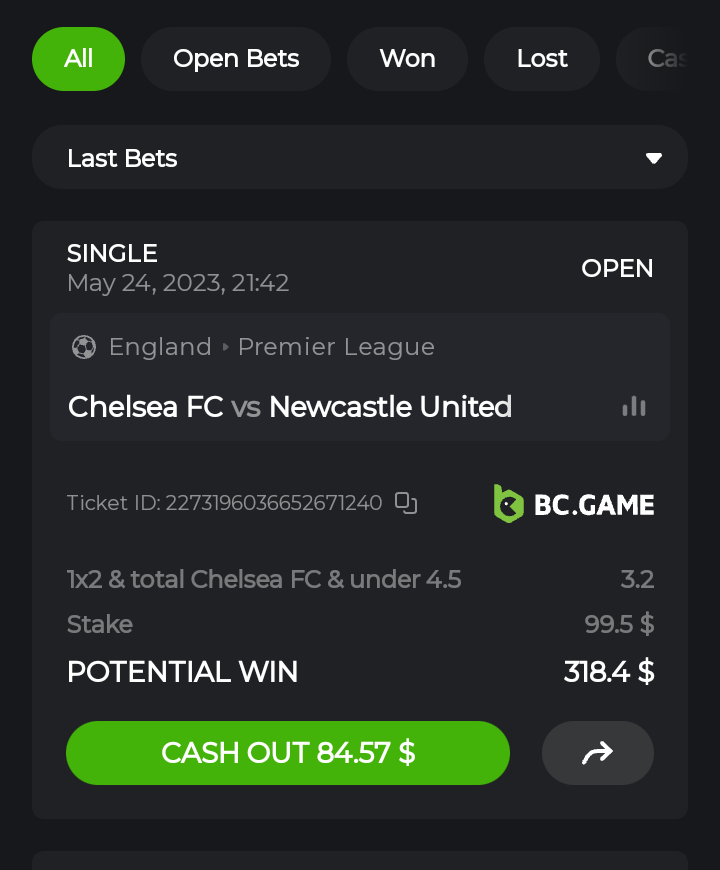Select the All bets filter tab
This screenshot has width=720, height=870.
[78, 59]
